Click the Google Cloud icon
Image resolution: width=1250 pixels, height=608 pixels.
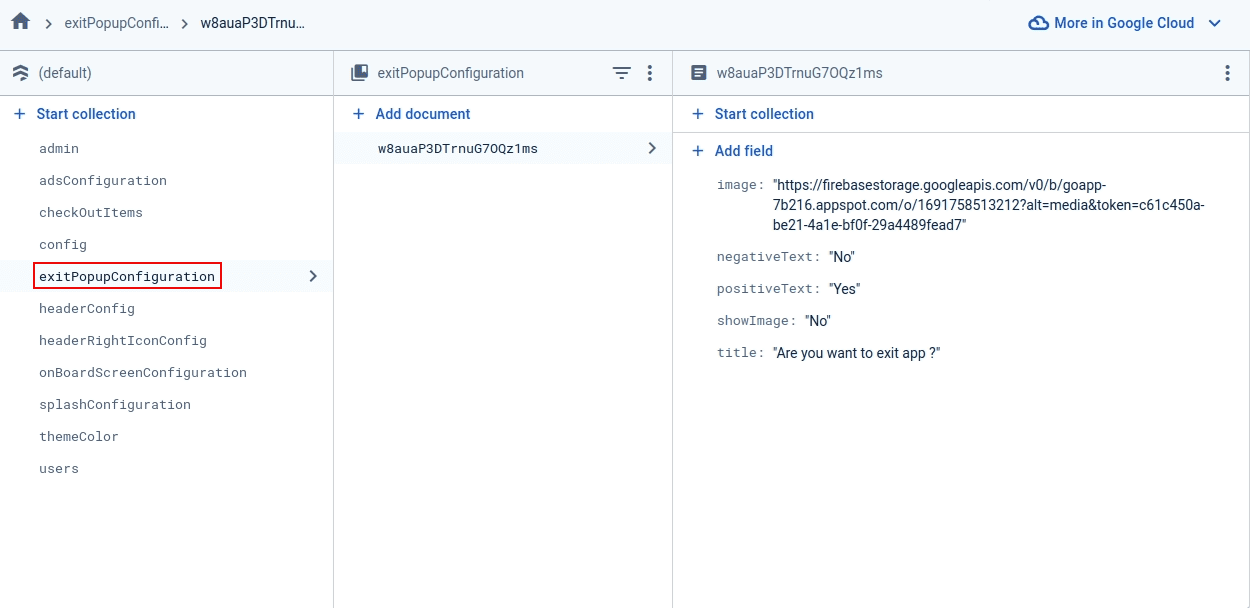coord(1038,23)
